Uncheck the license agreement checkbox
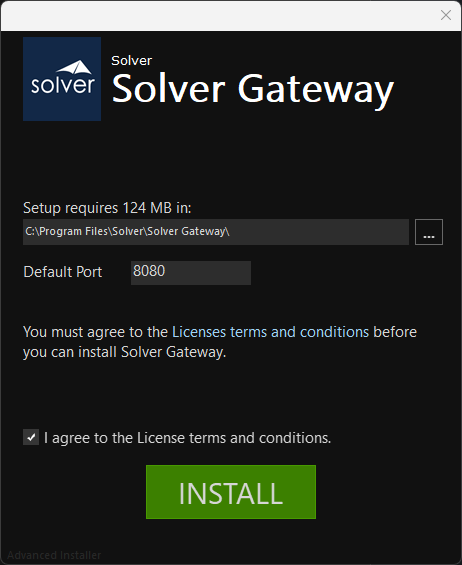462x565 pixels. coord(31,437)
